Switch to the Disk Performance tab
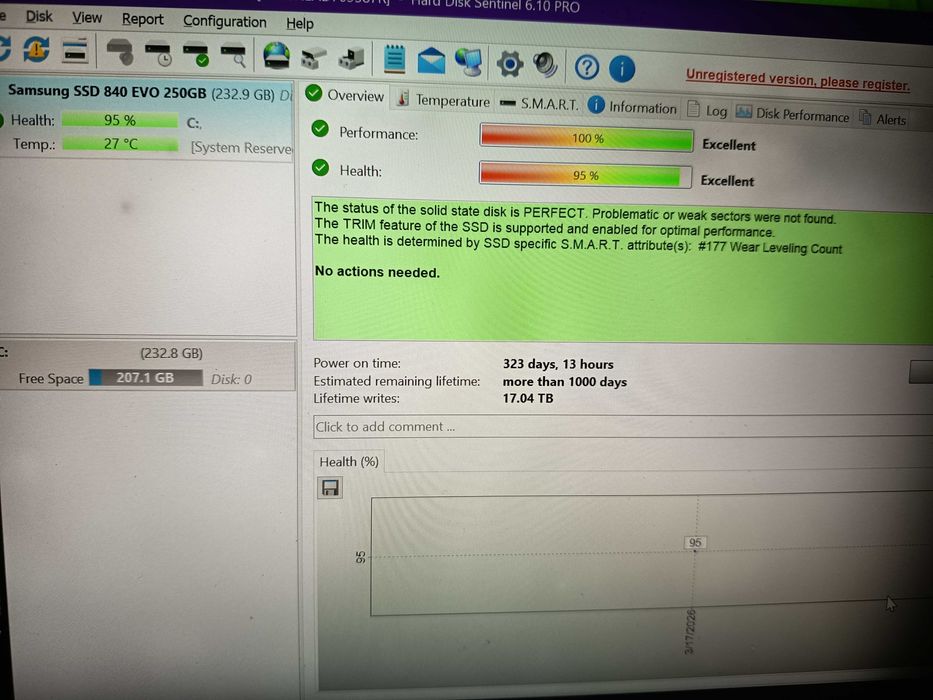The width and height of the screenshot is (933, 700). [x=793, y=114]
